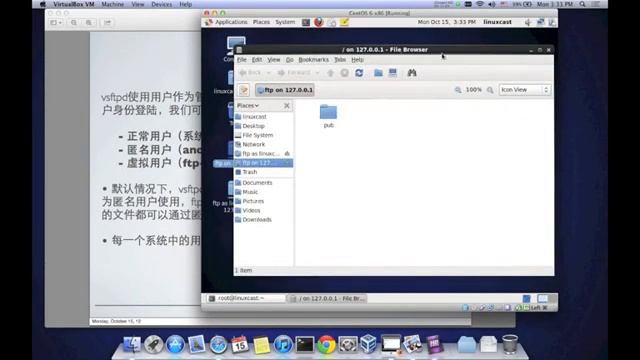Launch Firefox from GNOME top panel

[319, 22]
